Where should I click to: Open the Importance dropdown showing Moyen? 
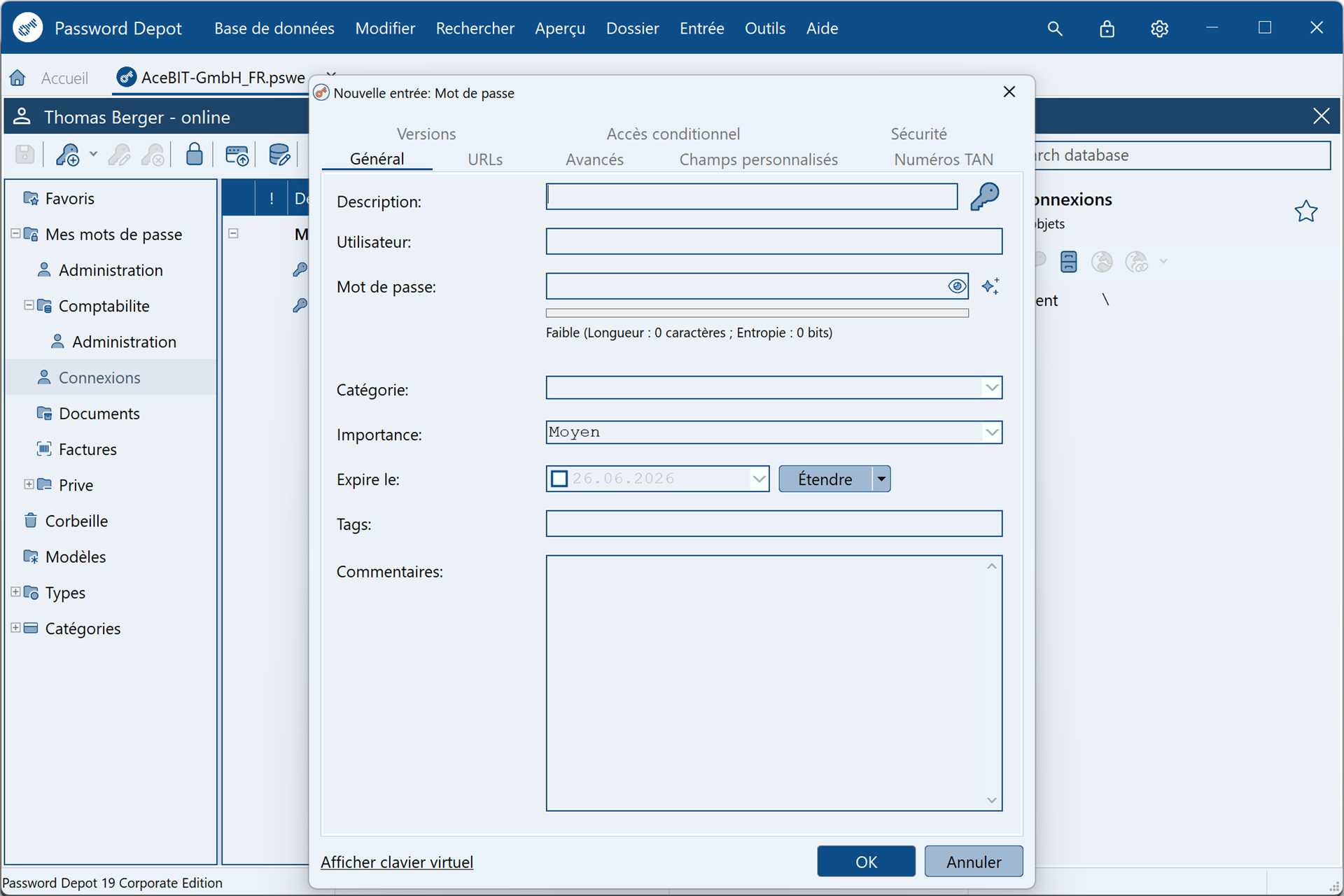coord(991,433)
